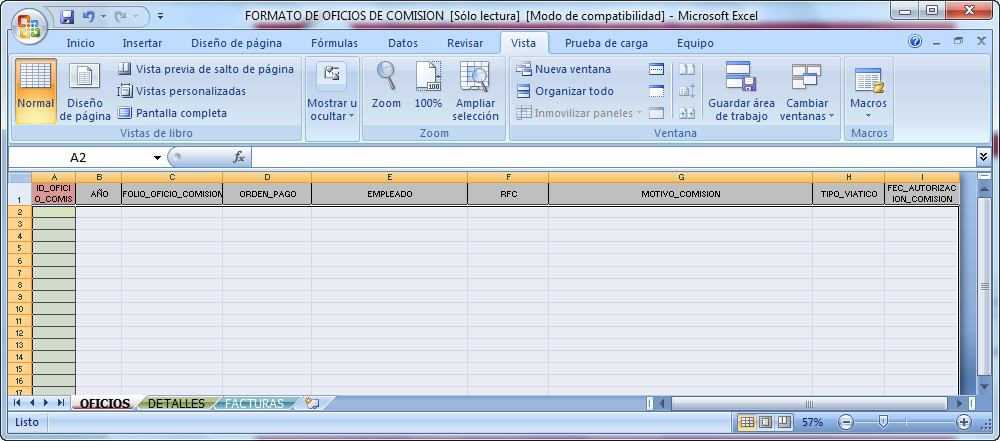Click the zoom slider handle
This screenshot has height=441, width=1000.
[x=883, y=422]
